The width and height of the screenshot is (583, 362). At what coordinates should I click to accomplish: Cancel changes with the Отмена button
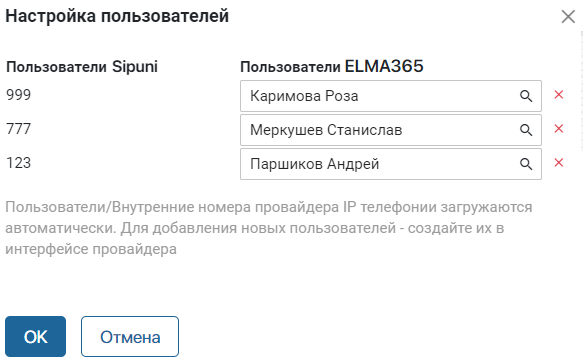(x=130, y=336)
